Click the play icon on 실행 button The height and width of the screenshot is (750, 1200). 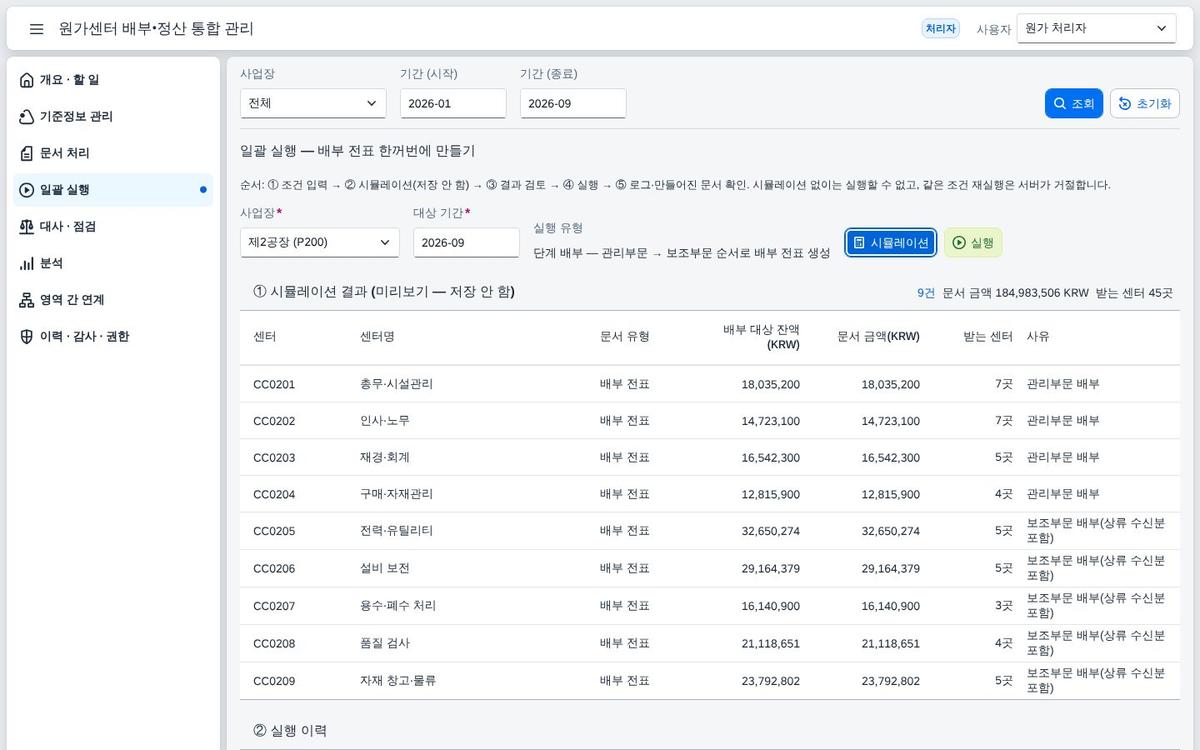click(x=959, y=243)
